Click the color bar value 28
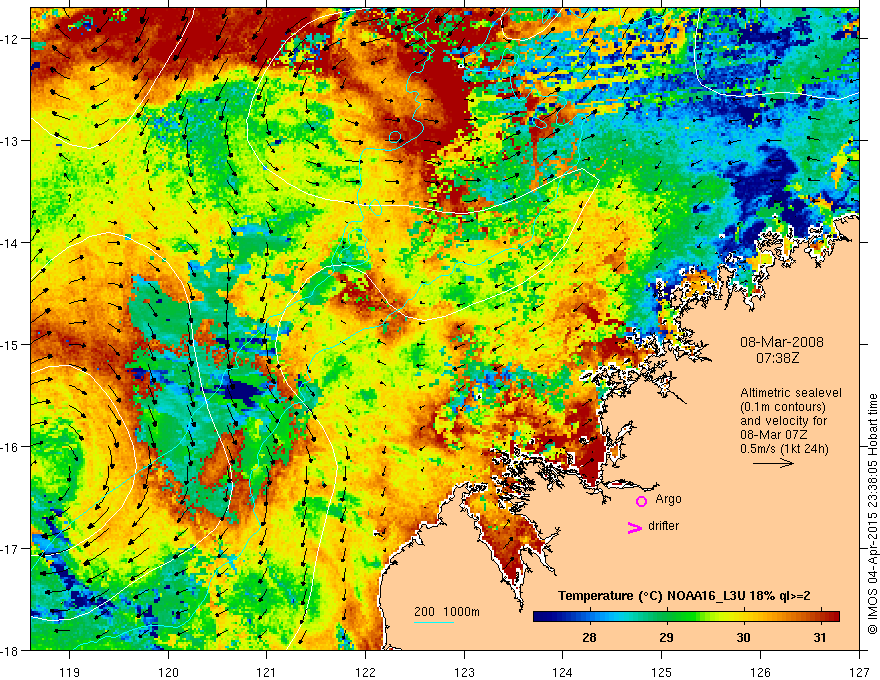Image resolution: width=880 pixels, height=680 pixels. click(589, 637)
